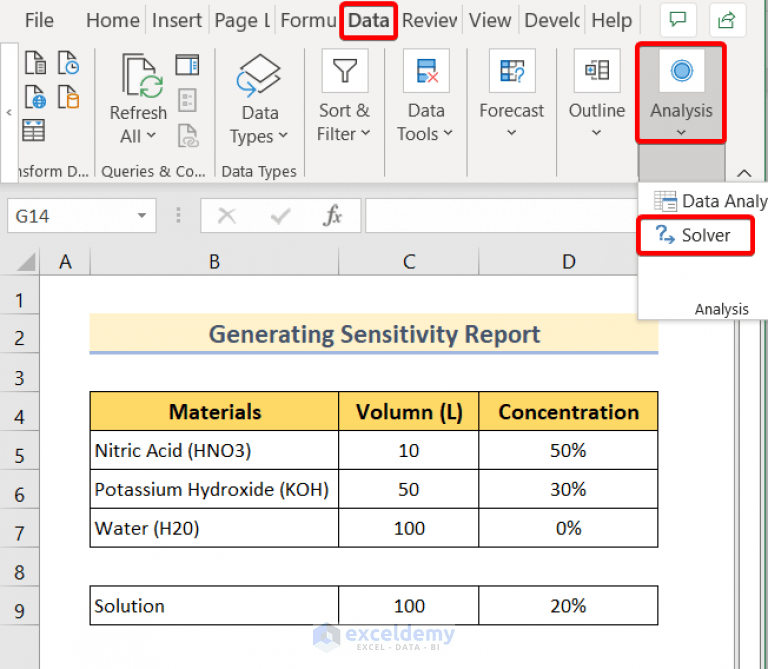This screenshot has height=669, width=768.
Task: Select cell Potassium Hydroxide (KOH)
Action: (x=214, y=489)
